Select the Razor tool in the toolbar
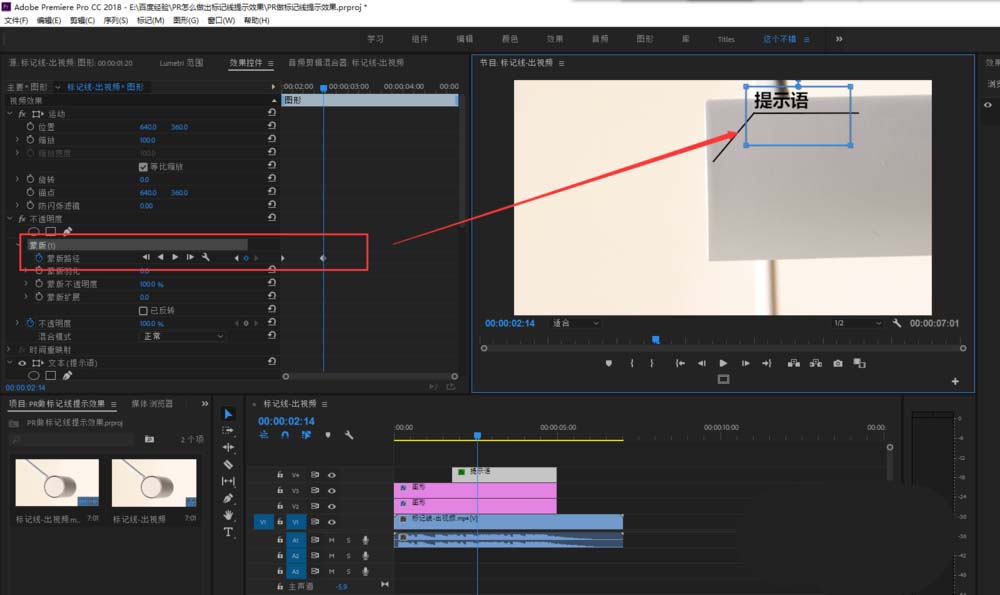 [228, 464]
